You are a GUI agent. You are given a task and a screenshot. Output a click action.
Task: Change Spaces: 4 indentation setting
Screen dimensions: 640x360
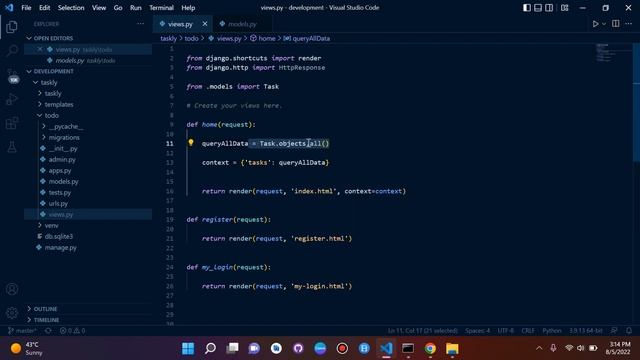click(x=477, y=331)
